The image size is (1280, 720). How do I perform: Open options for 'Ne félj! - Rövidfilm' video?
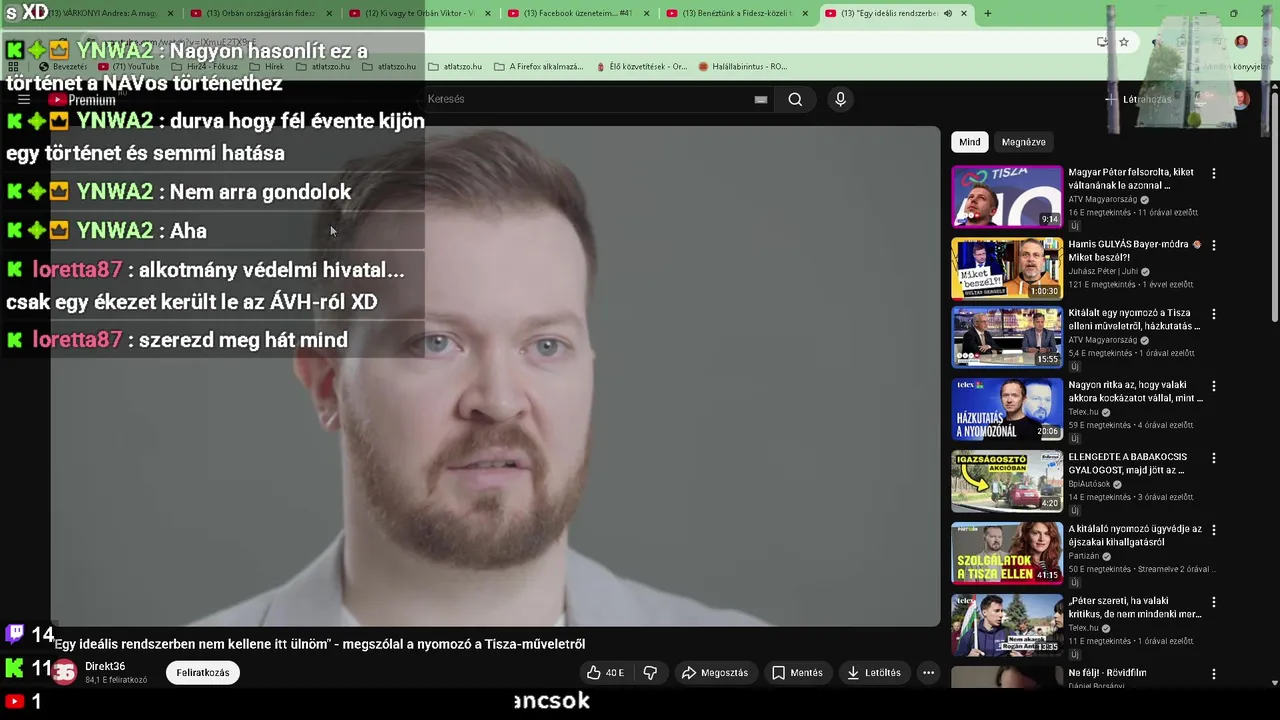(x=1214, y=674)
